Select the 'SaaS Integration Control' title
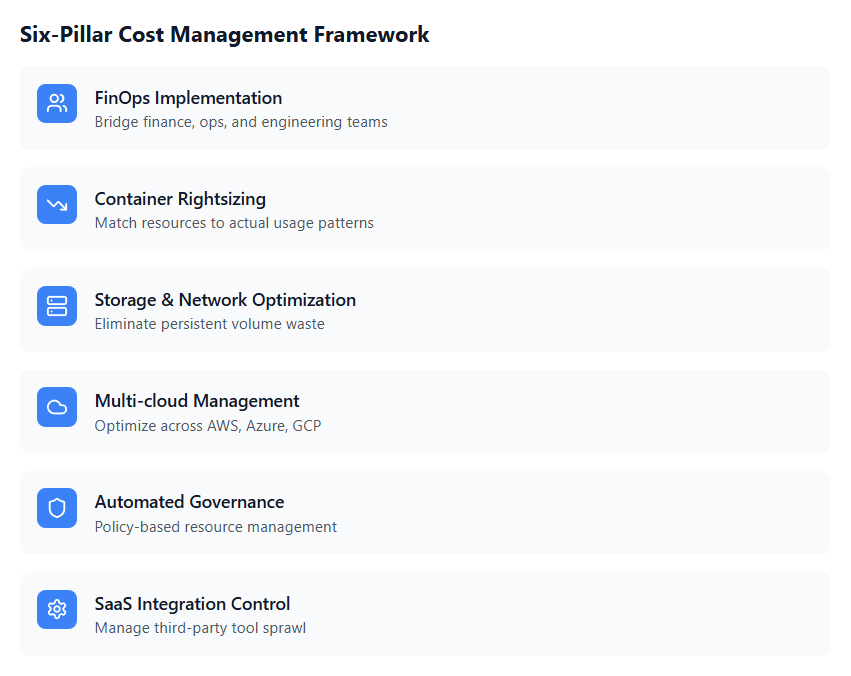Viewport: 851px width, 676px height. pyautogui.click(x=192, y=604)
